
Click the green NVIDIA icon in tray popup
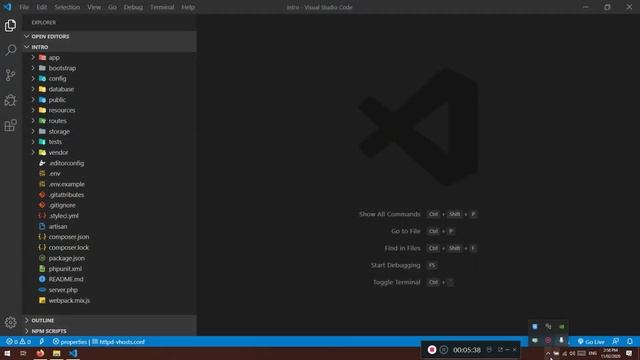pos(562,327)
